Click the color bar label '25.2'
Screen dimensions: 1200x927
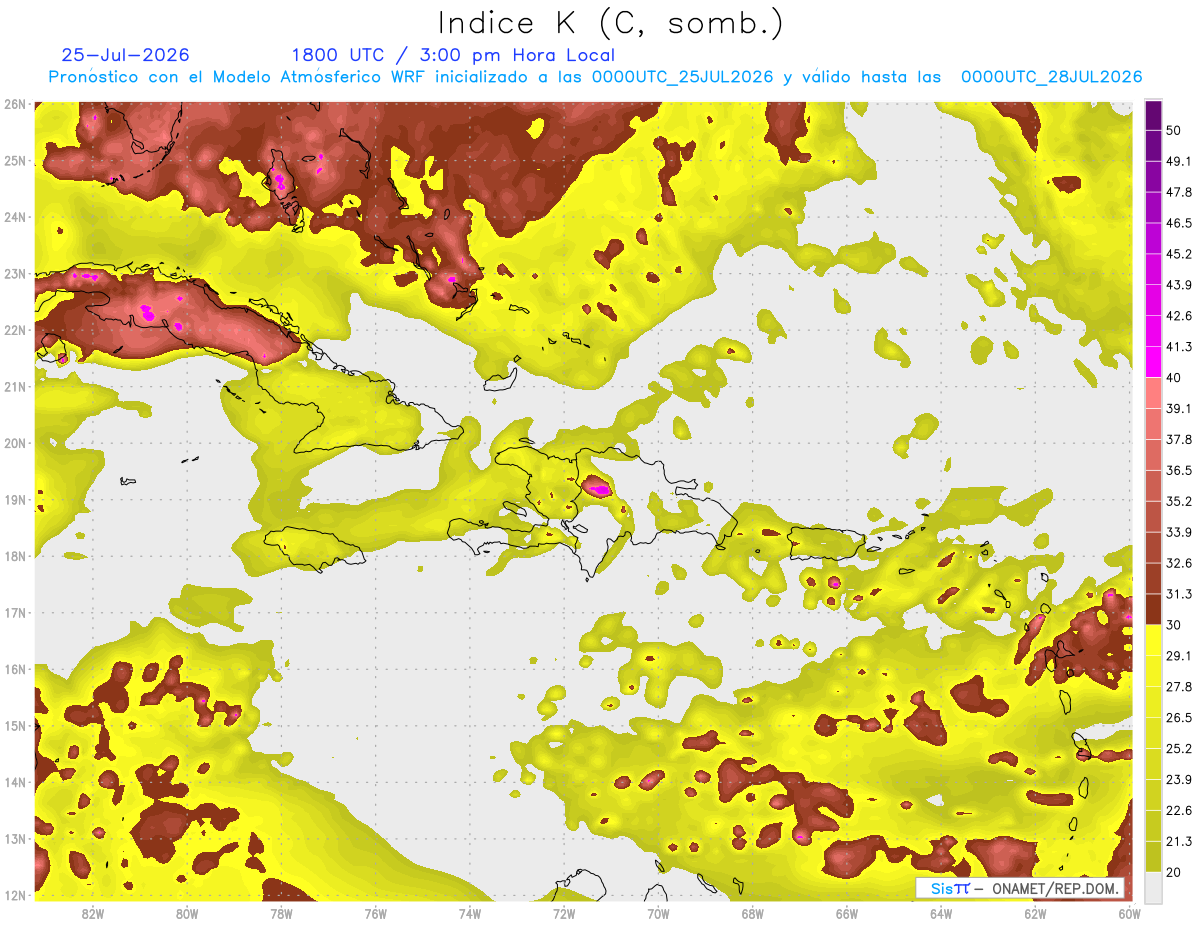1178,748
